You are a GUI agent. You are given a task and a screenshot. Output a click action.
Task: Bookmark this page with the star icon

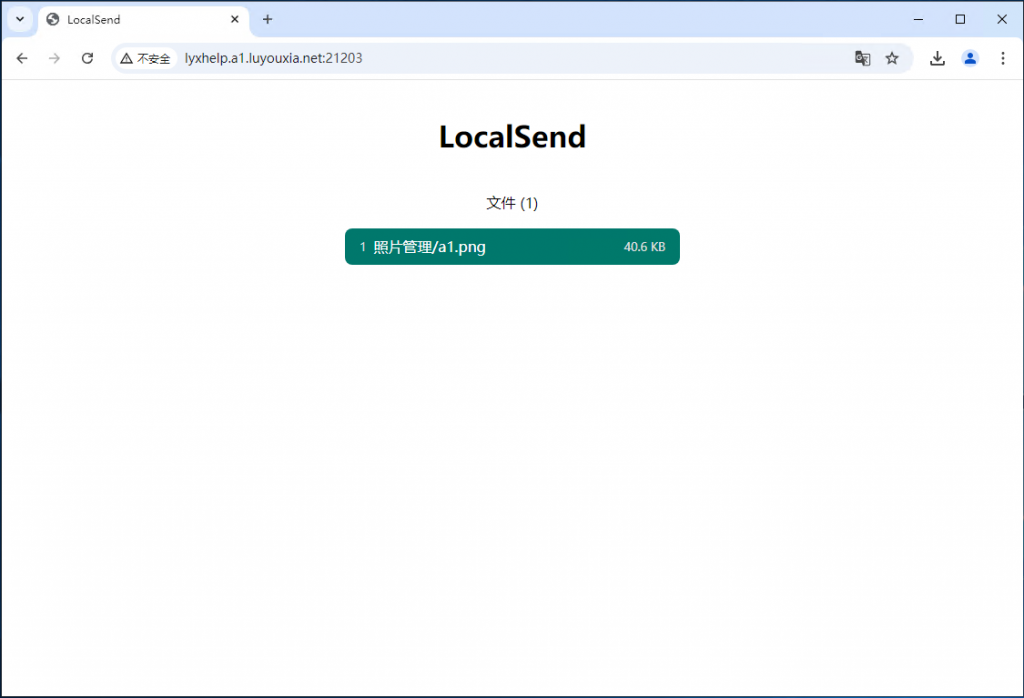pos(892,58)
